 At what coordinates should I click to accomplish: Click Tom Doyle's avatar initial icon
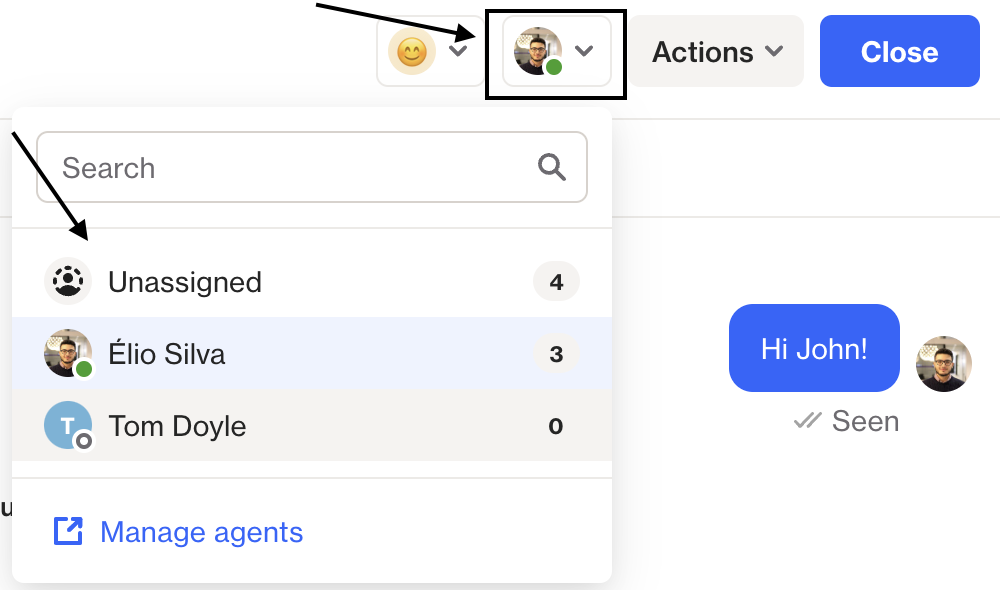tap(68, 425)
